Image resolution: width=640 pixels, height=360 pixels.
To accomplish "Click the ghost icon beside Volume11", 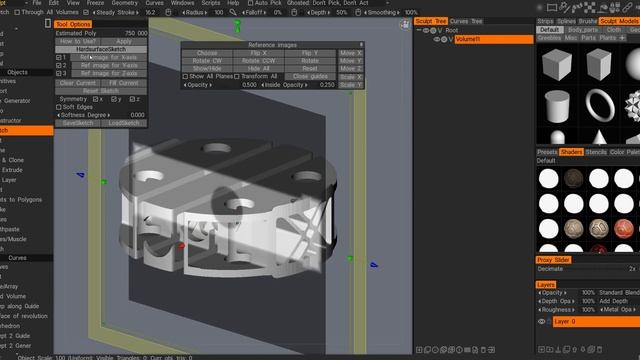I will click(x=444, y=40).
